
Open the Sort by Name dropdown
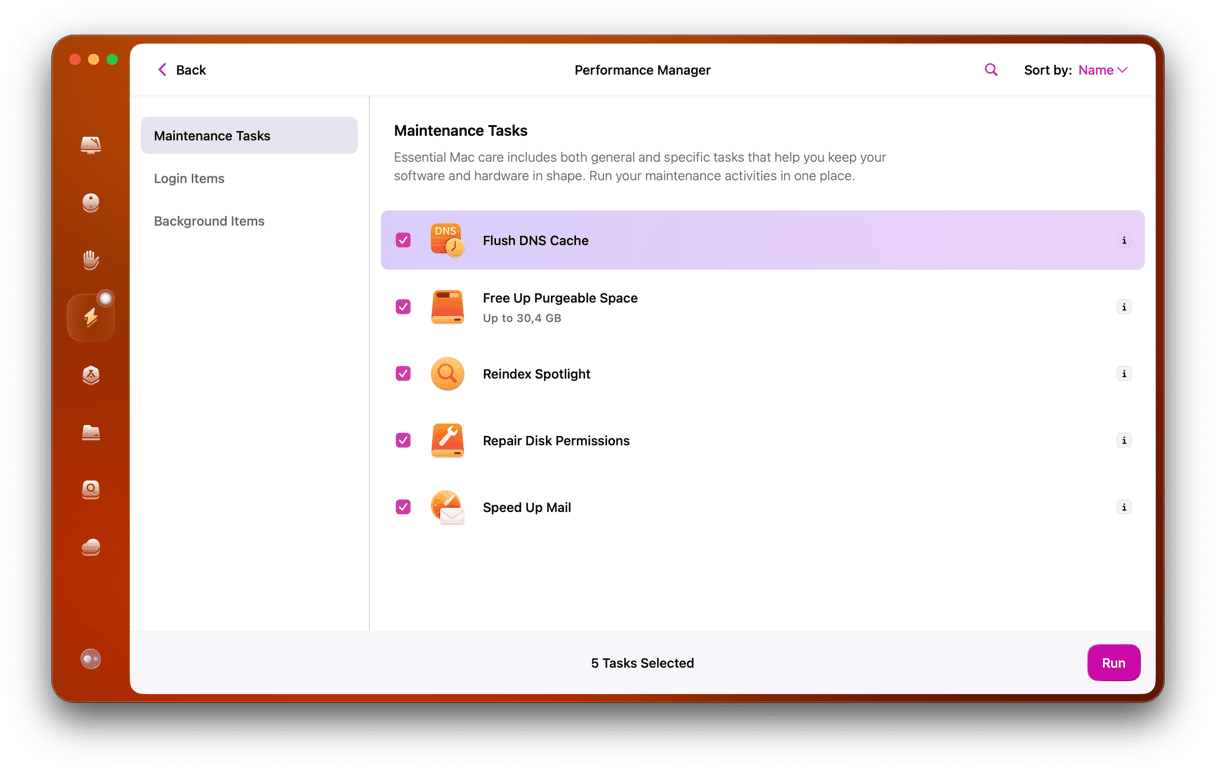(1102, 70)
